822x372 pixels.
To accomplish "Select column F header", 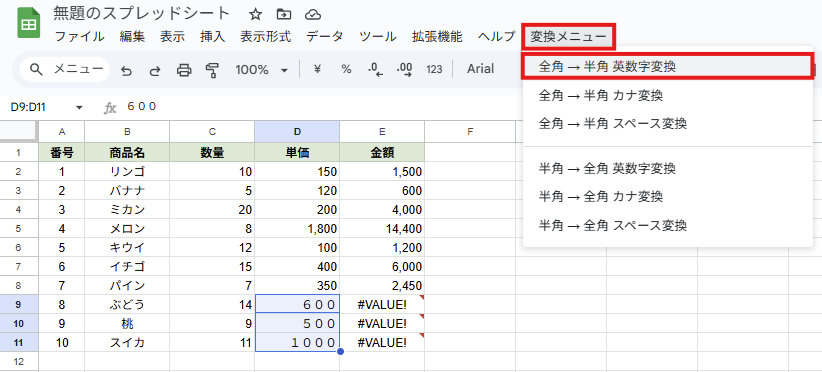I will click(x=470, y=131).
